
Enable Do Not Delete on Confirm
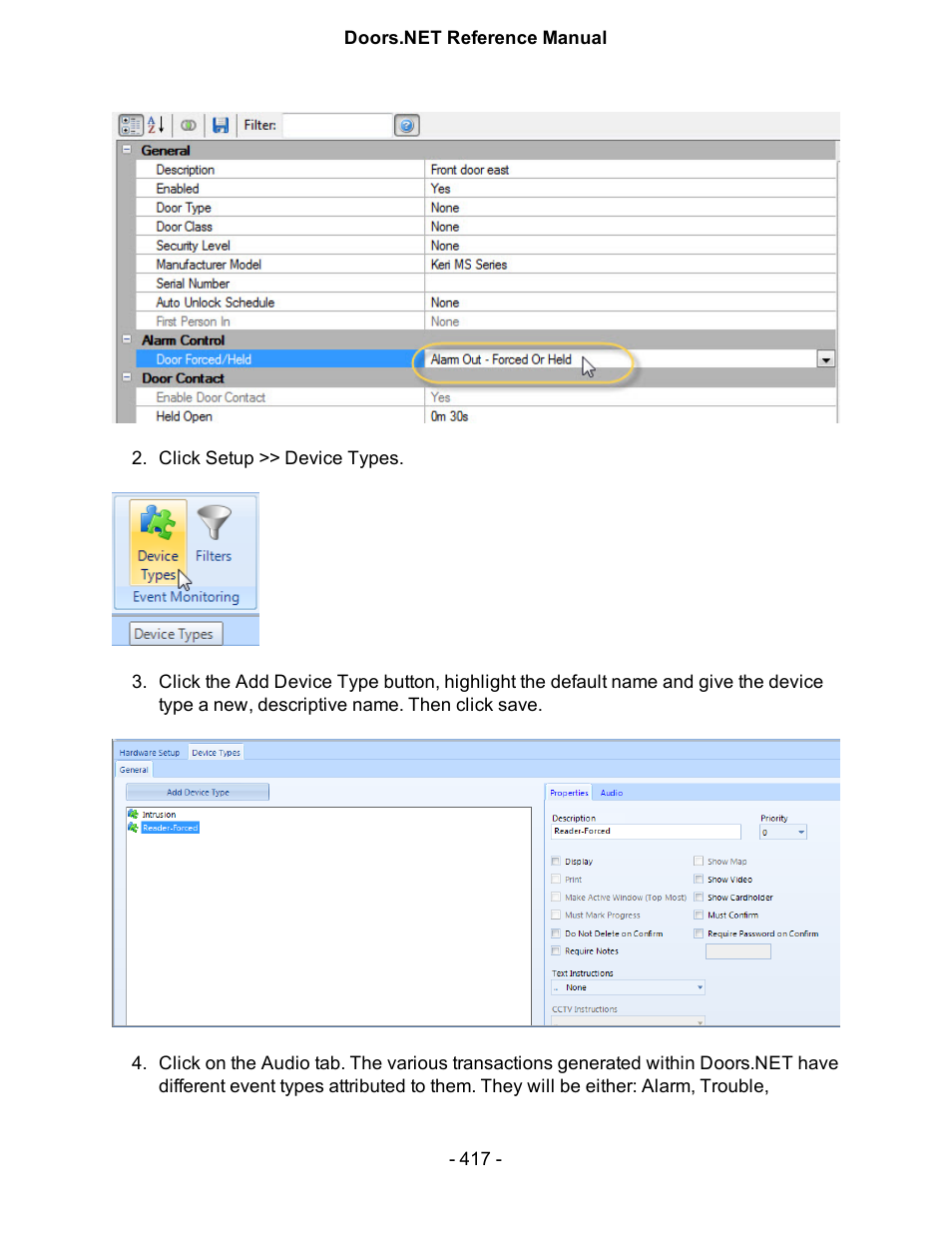click(x=556, y=933)
